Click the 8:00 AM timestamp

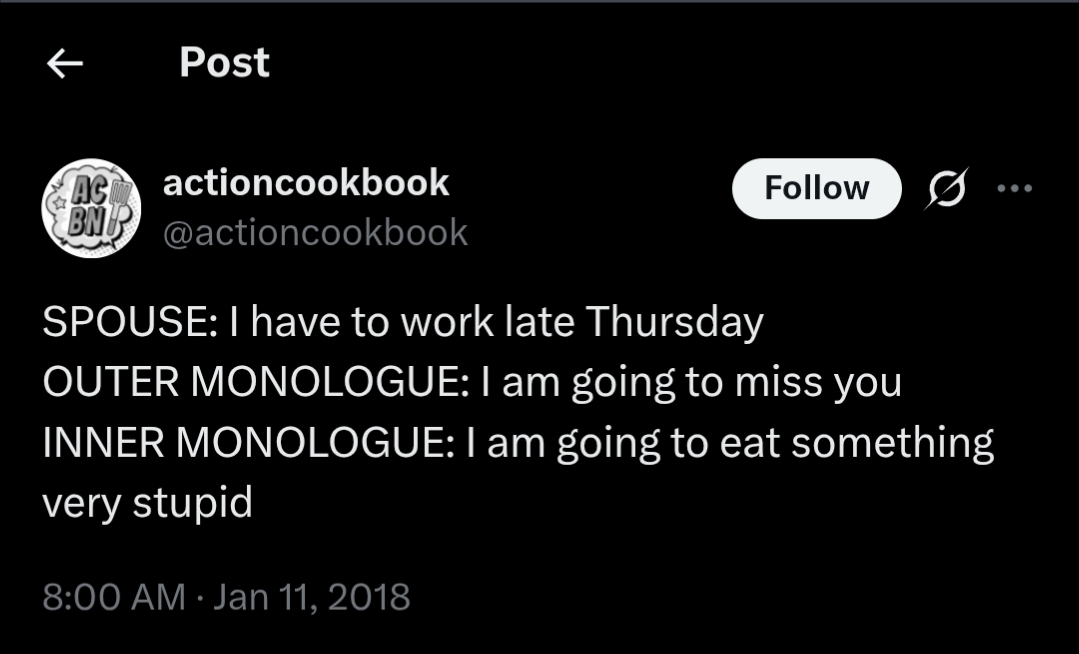[113, 597]
